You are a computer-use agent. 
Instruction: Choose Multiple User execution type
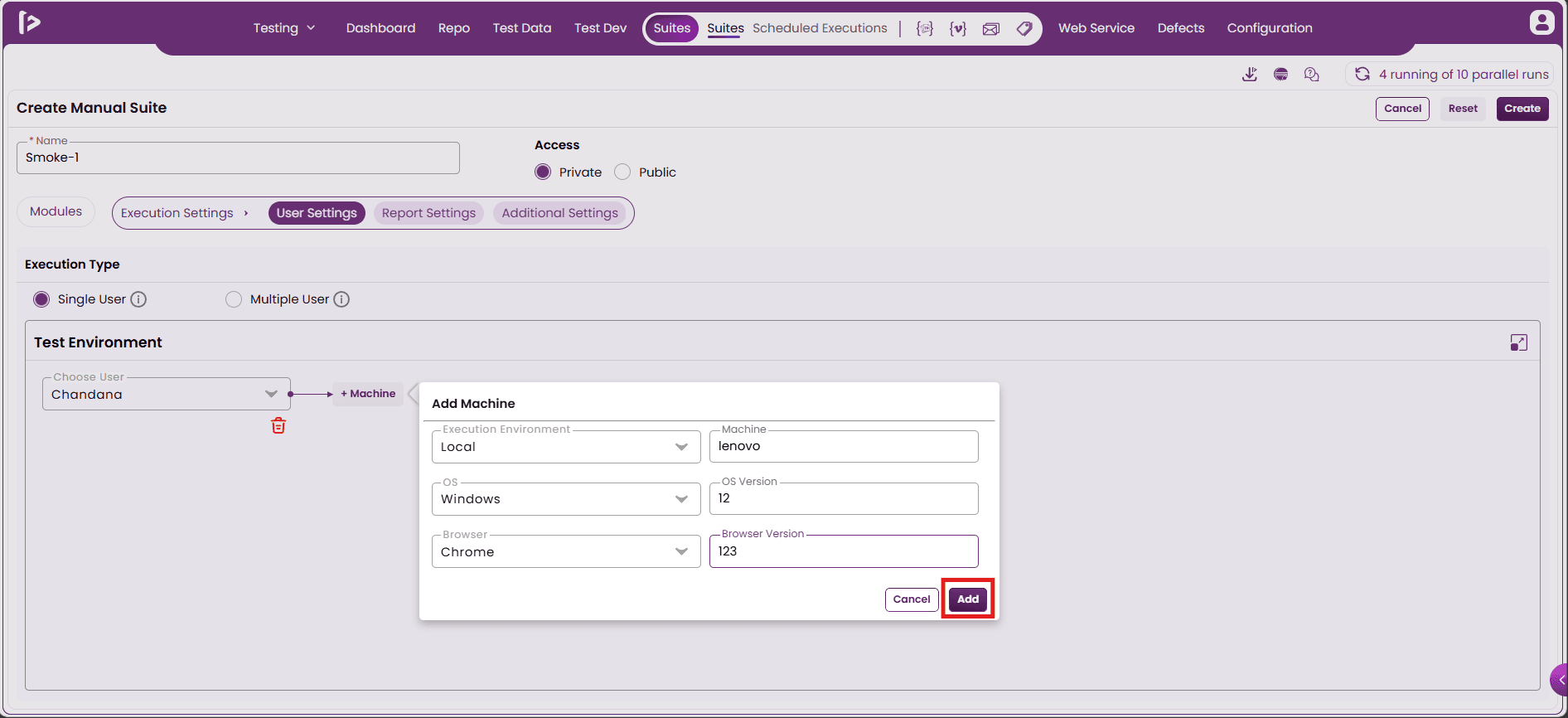[234, 299]
